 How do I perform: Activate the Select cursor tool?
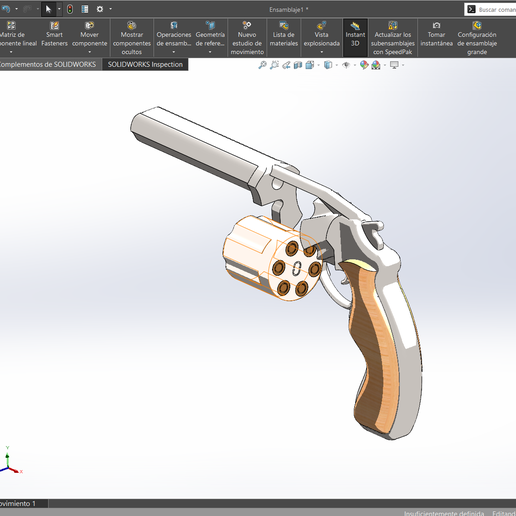click(48, 9)
